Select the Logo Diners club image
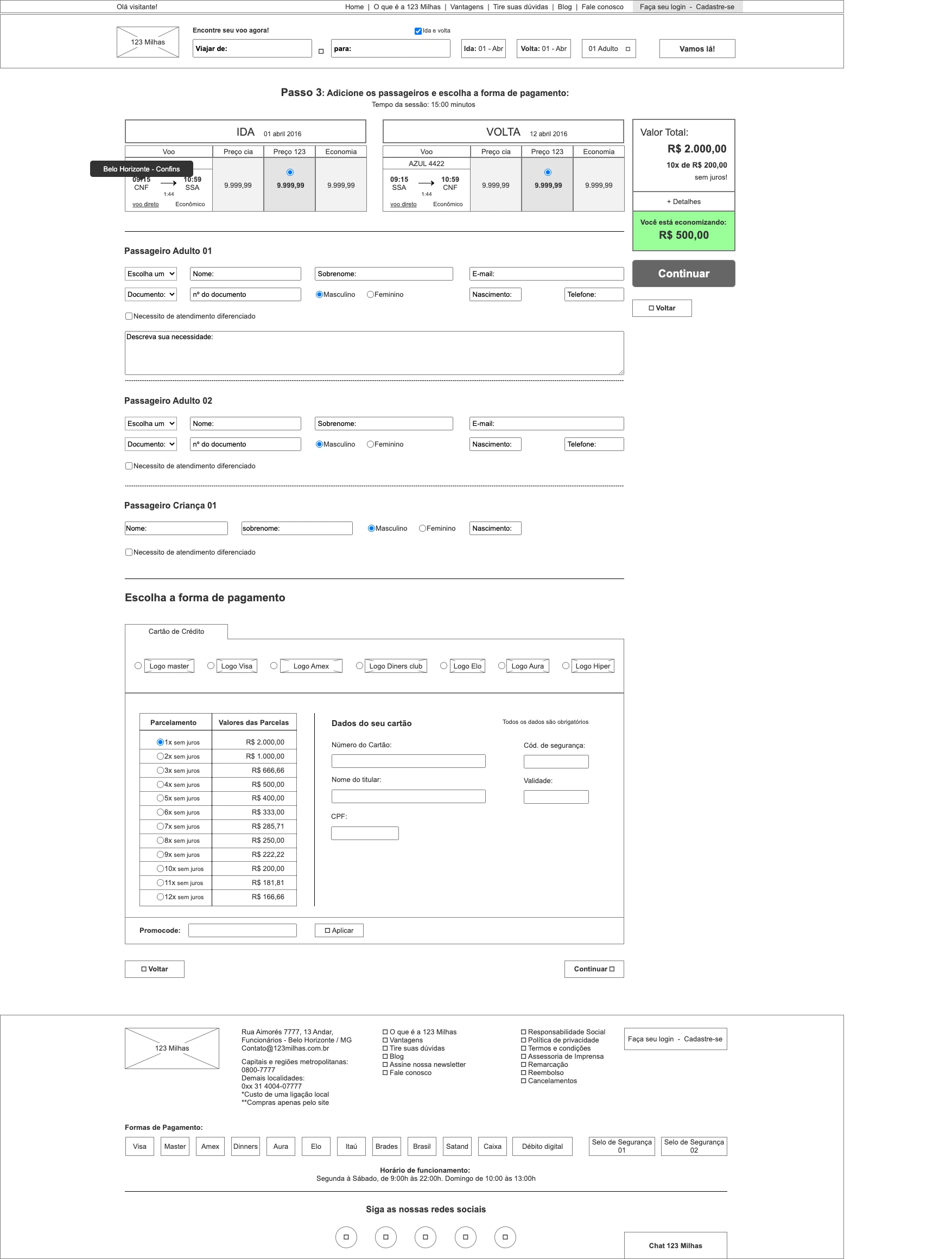Screen dimensions: 952x1259 (x=396, y=666)
